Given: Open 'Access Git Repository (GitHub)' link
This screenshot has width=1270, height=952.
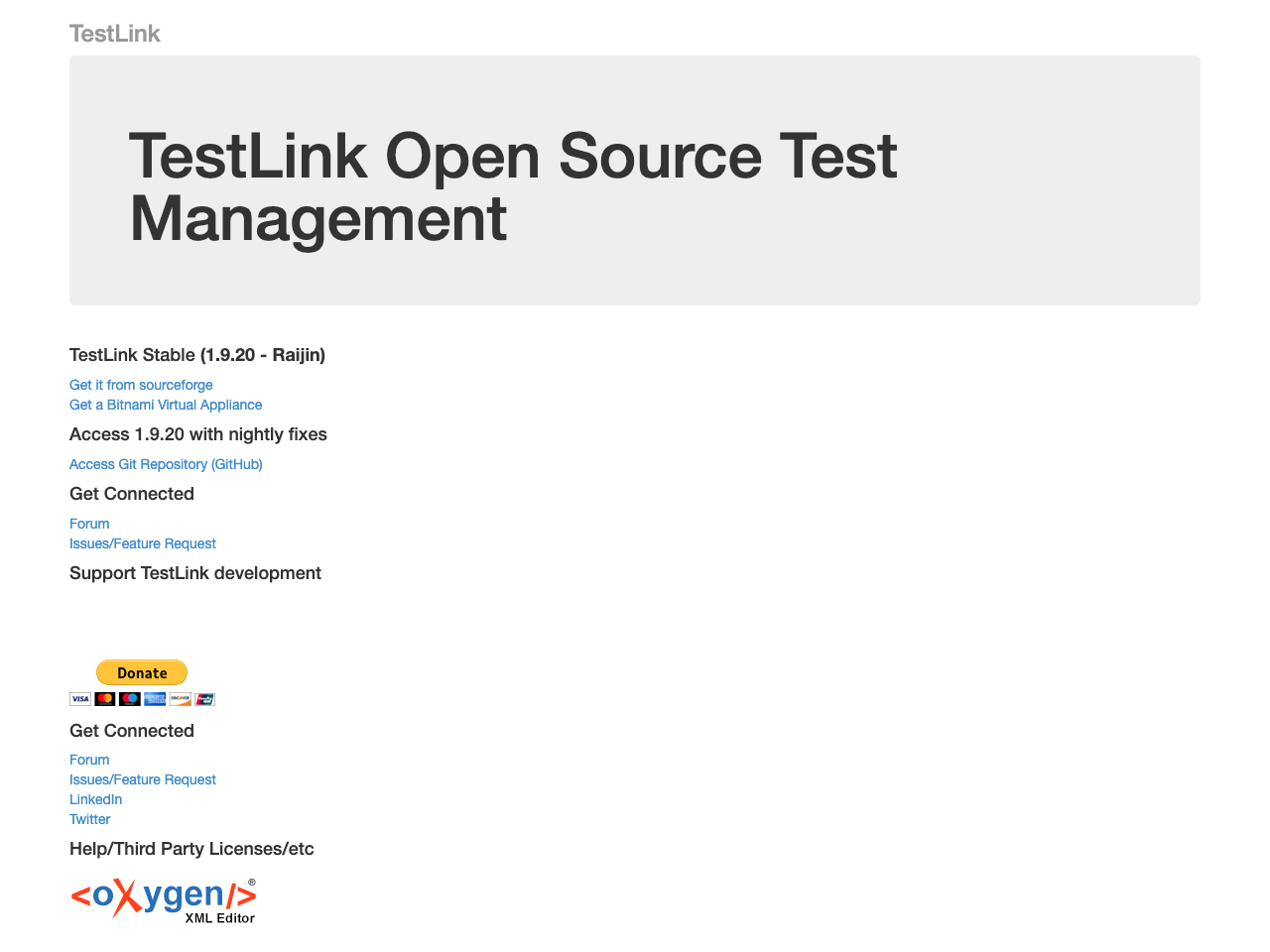Looking at the screenshot, I should 166,464.
